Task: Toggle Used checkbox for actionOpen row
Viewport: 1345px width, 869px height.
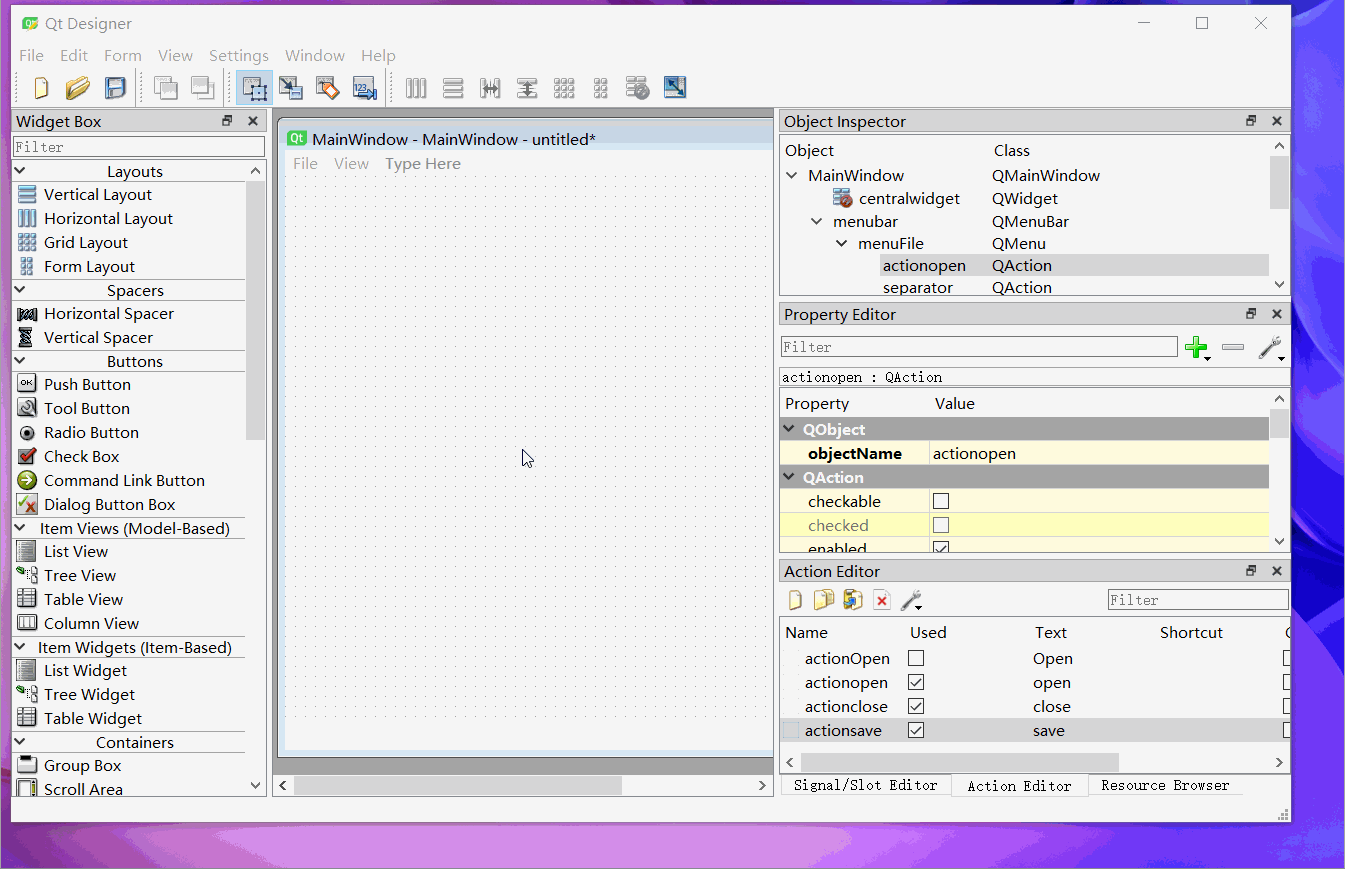Action: click(916, 658)
